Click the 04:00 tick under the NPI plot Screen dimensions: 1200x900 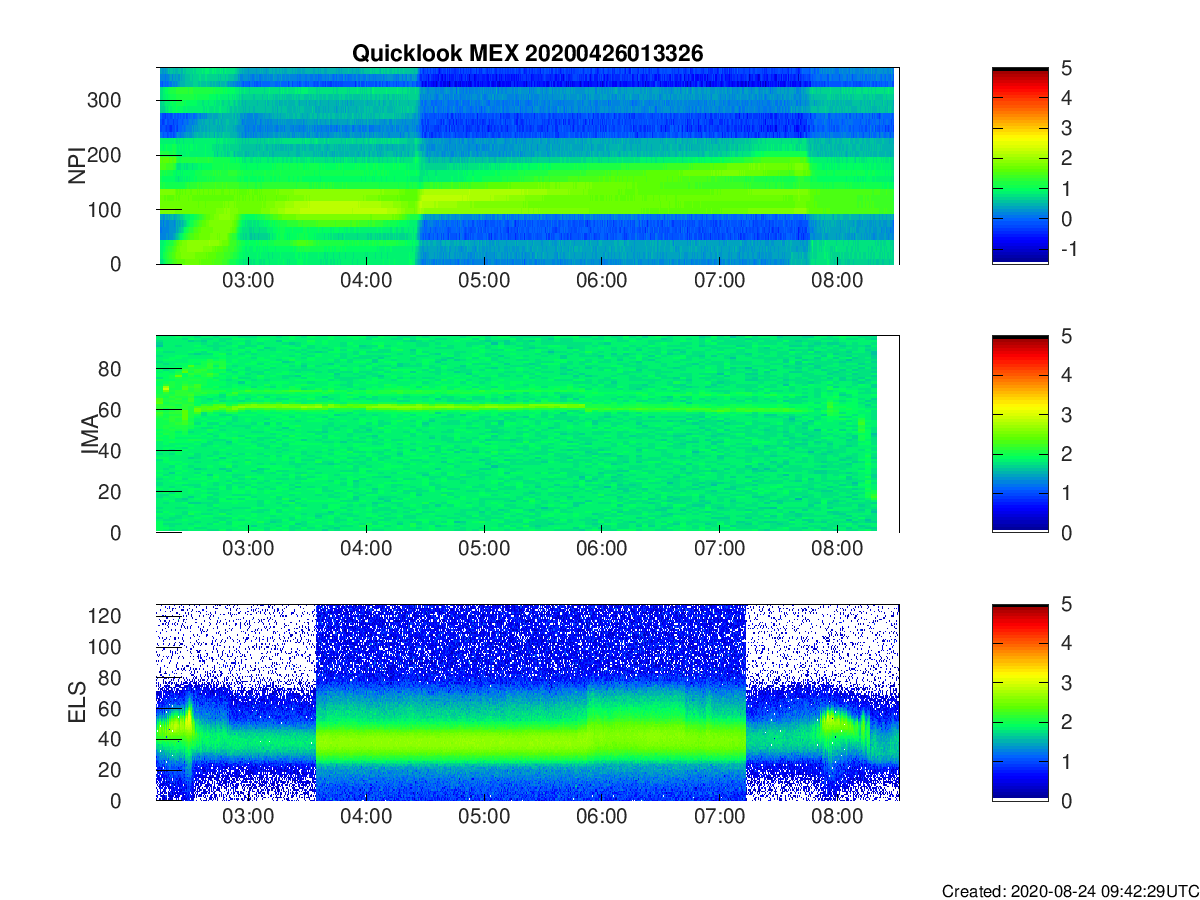point(366,281)
